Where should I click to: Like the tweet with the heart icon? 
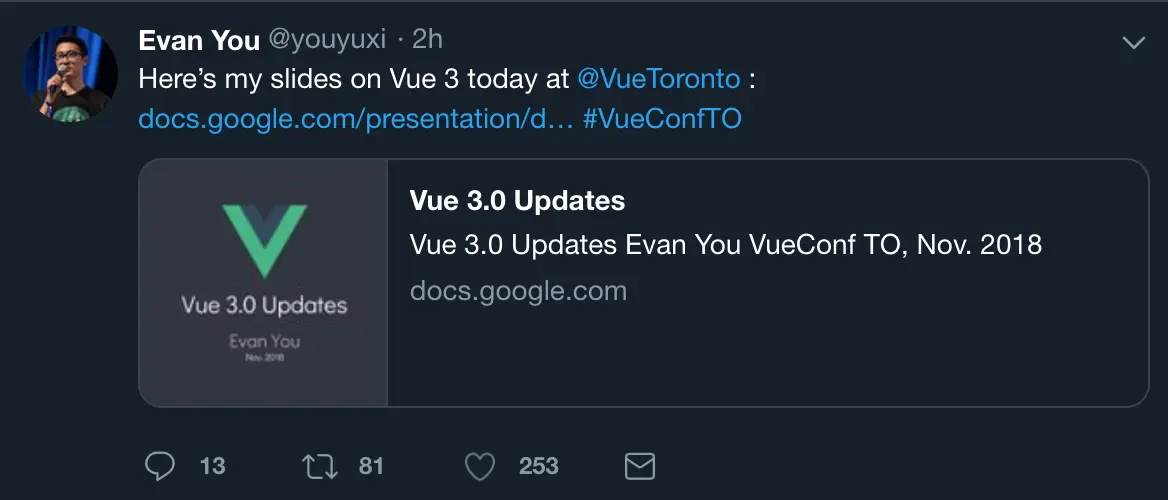[481, 466]
